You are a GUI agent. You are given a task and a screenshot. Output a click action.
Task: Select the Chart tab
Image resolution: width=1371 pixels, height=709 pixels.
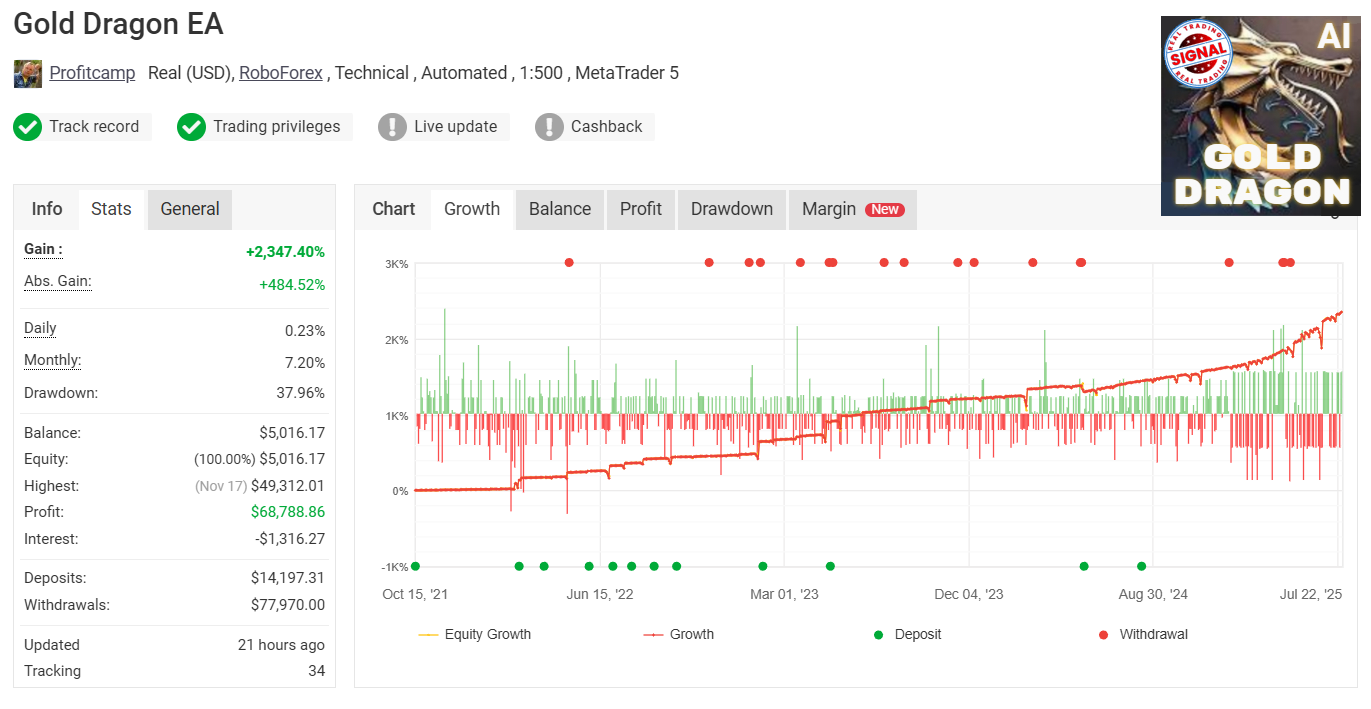pyautogui.click(x=393, y=209)
